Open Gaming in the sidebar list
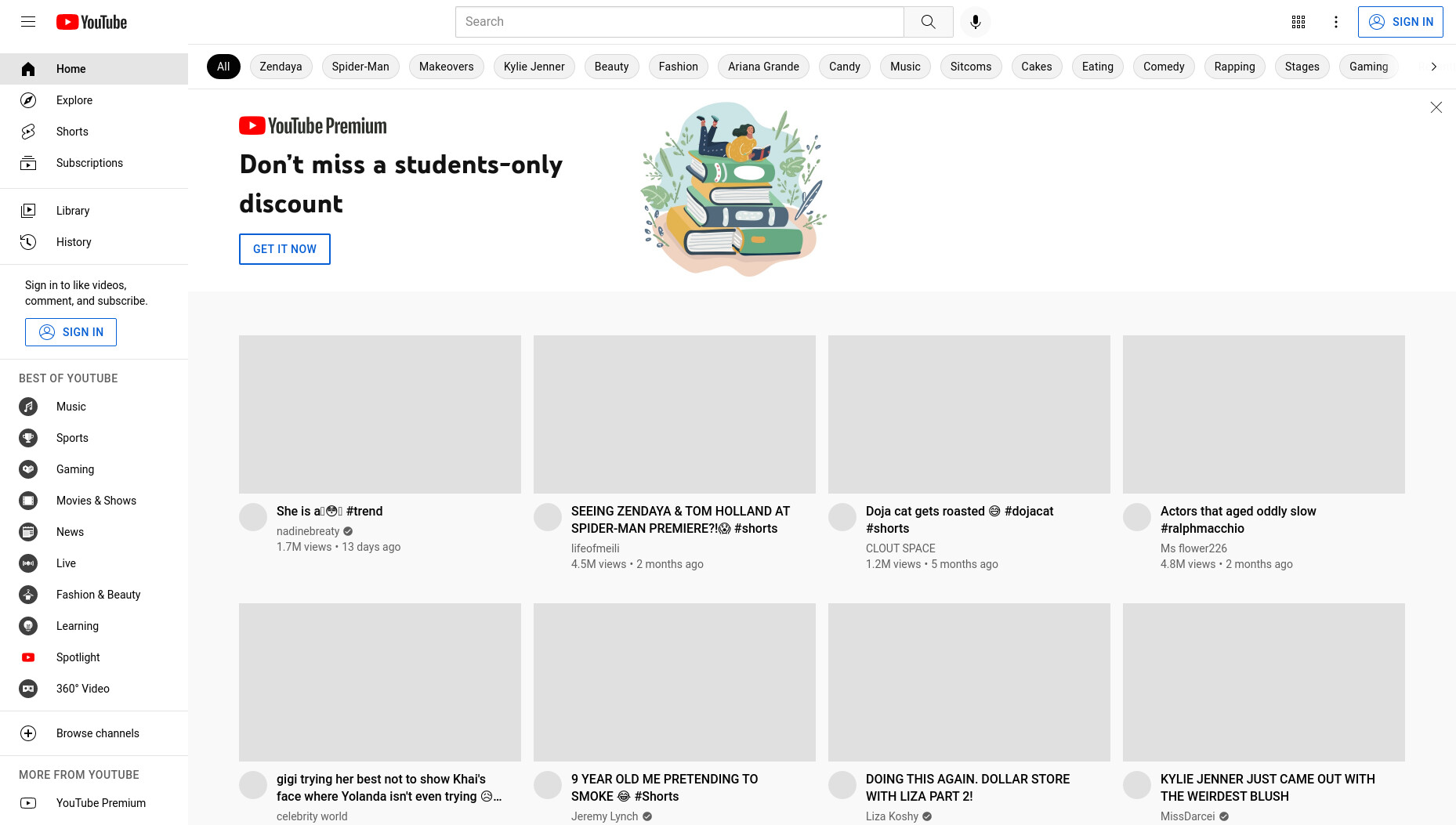 94,469
